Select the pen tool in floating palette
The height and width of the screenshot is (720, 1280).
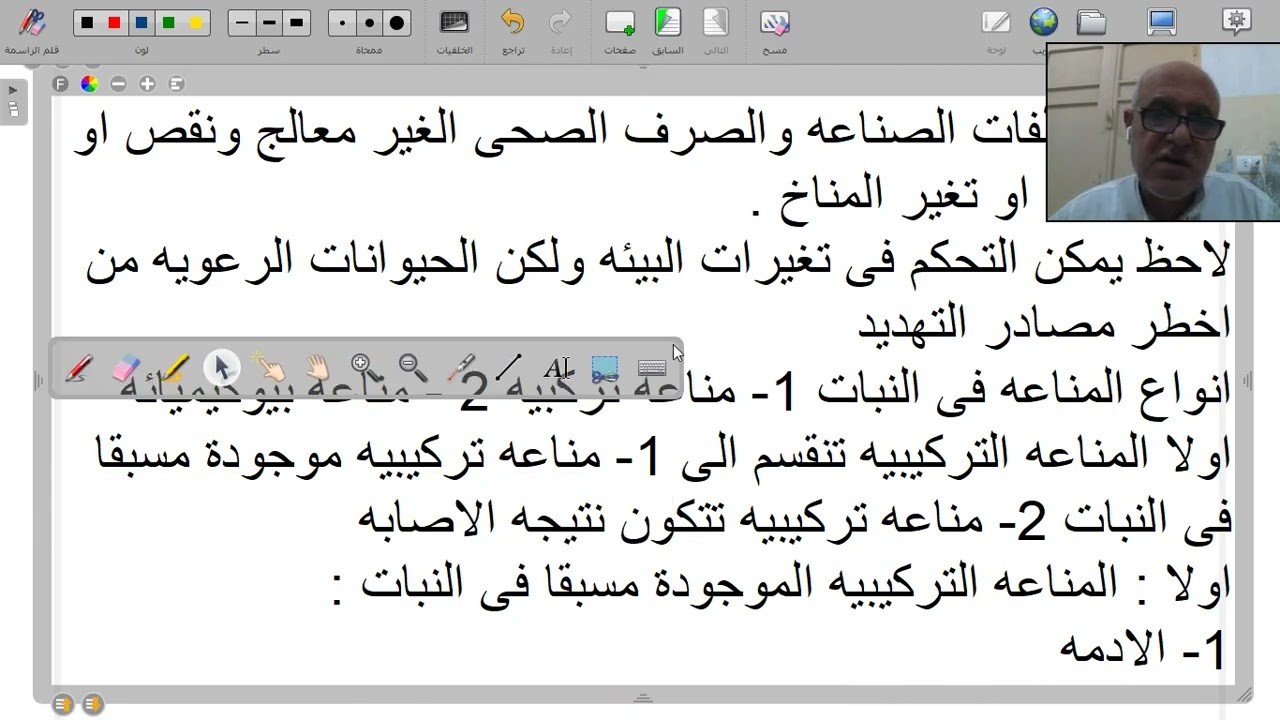[x=77, y=369]
